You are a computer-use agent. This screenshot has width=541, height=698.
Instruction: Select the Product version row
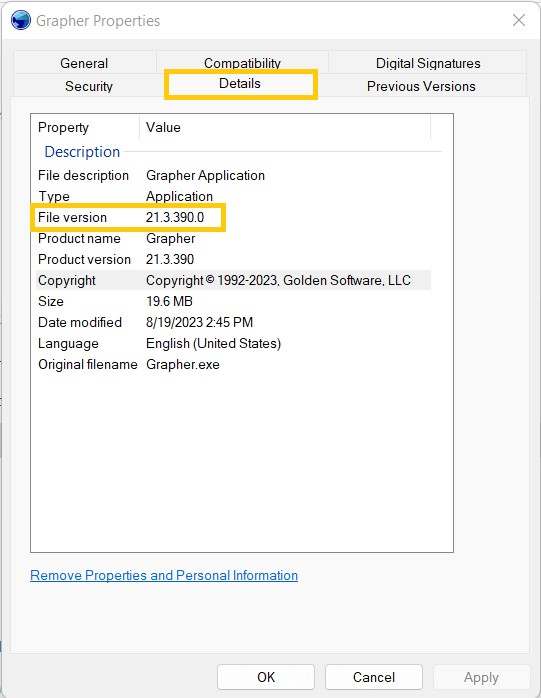tap(233, 259)
